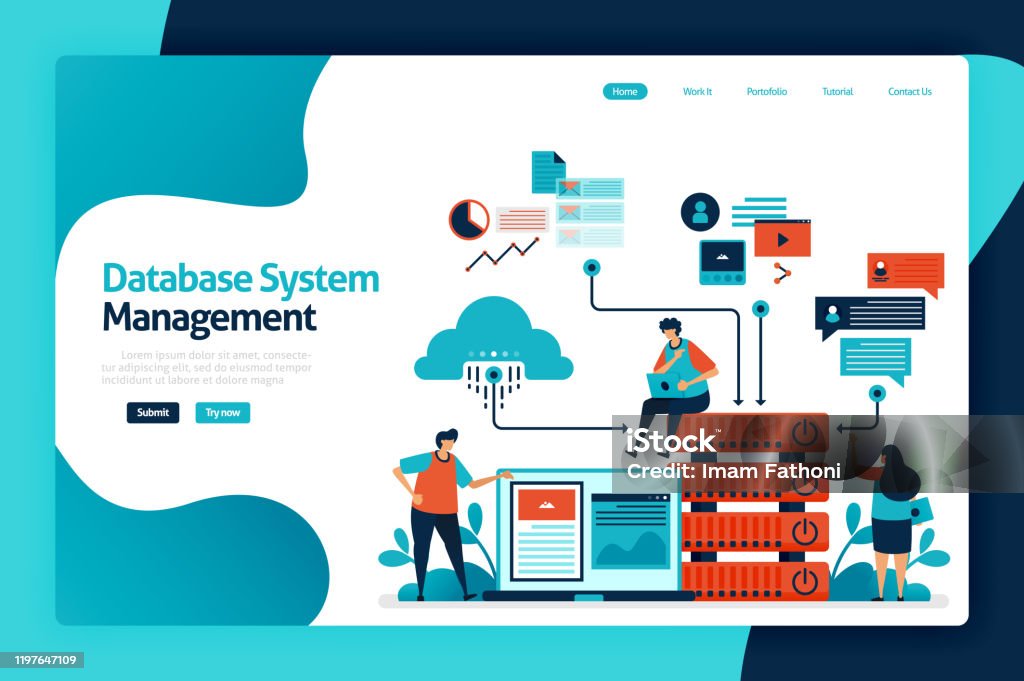Click the Database System Management heading
The width and height of the screenshot is (1024, 681).
241,298
